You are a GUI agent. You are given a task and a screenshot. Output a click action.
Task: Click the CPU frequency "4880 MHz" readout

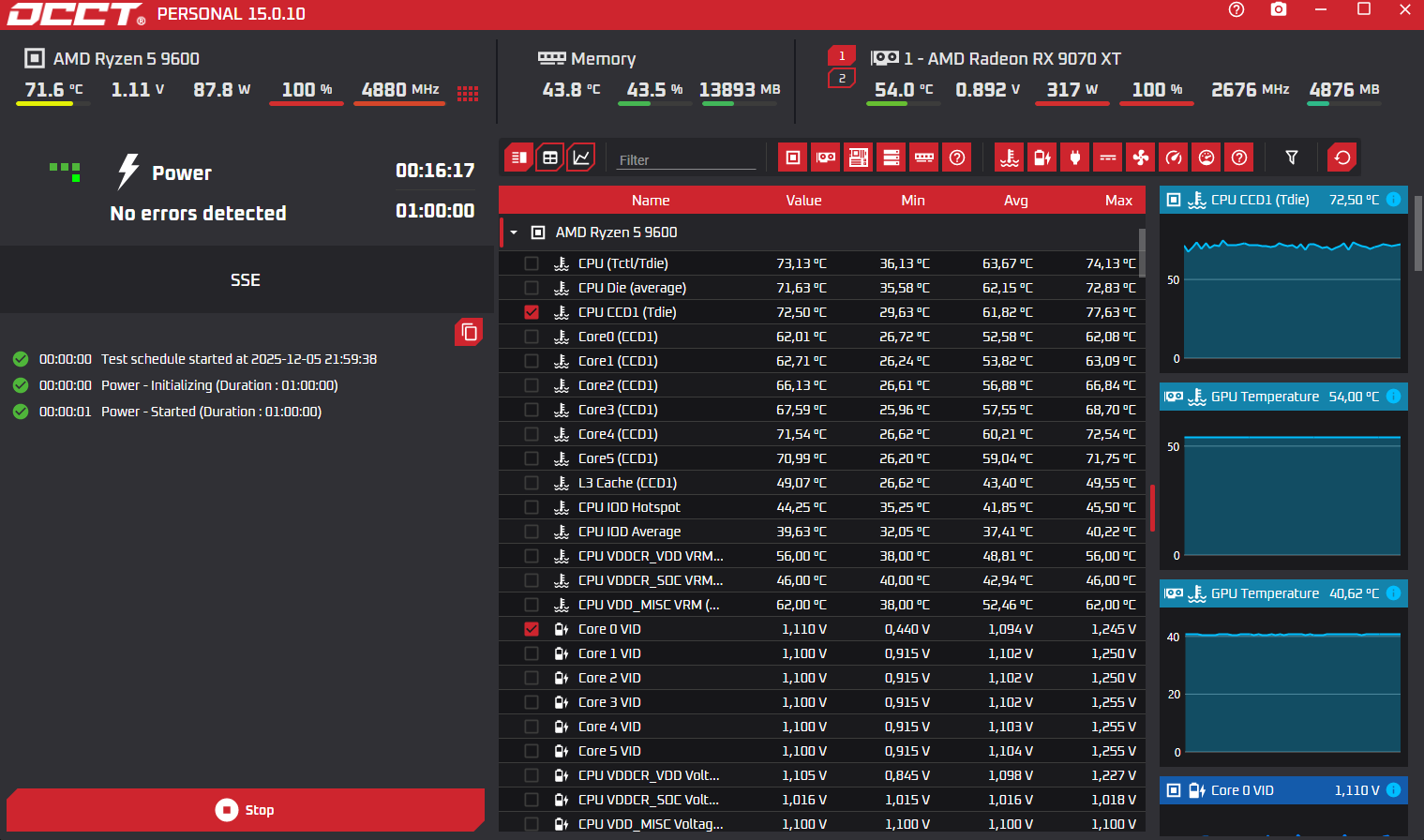400,90
